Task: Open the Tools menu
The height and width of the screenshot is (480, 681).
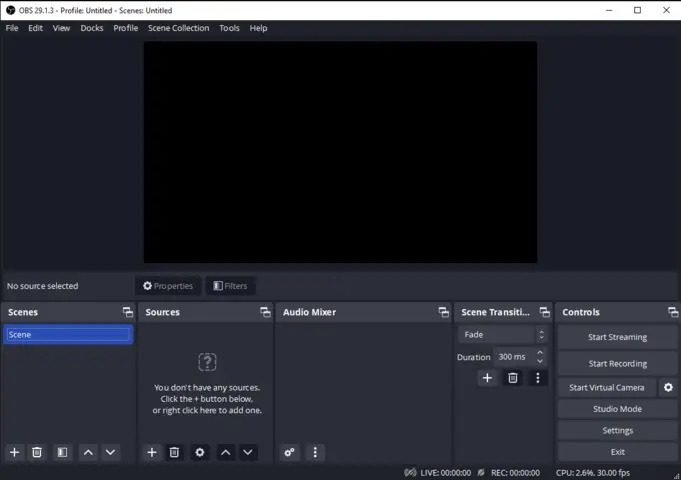Action: coord(229,28)
